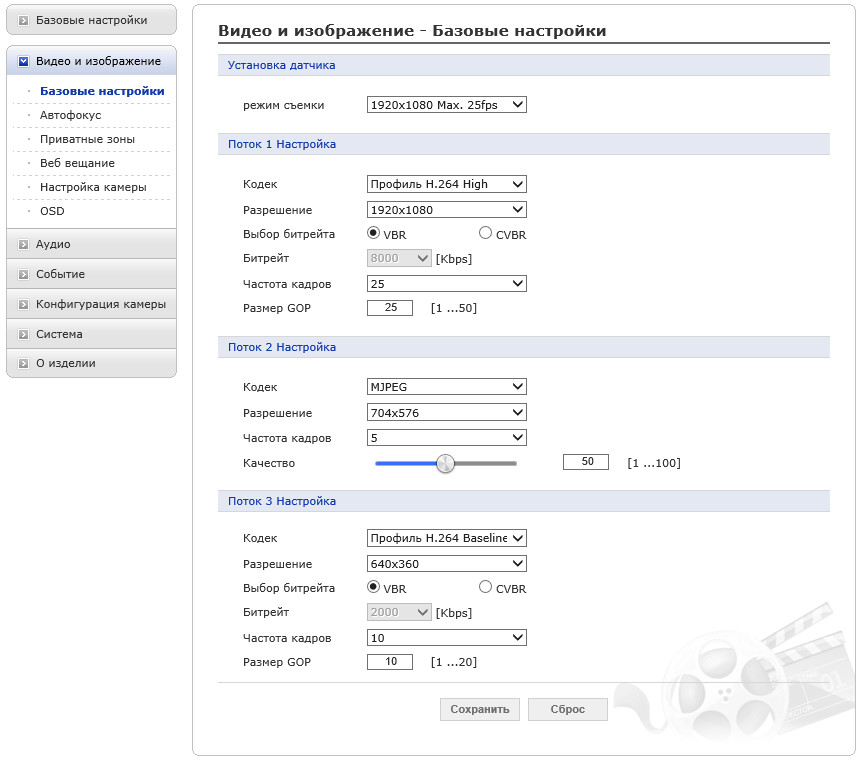Image resolution: width=864 pixels, height=761 pixels.
Task: Open the Автофокус menu item
Action: [x=70, y=115]
